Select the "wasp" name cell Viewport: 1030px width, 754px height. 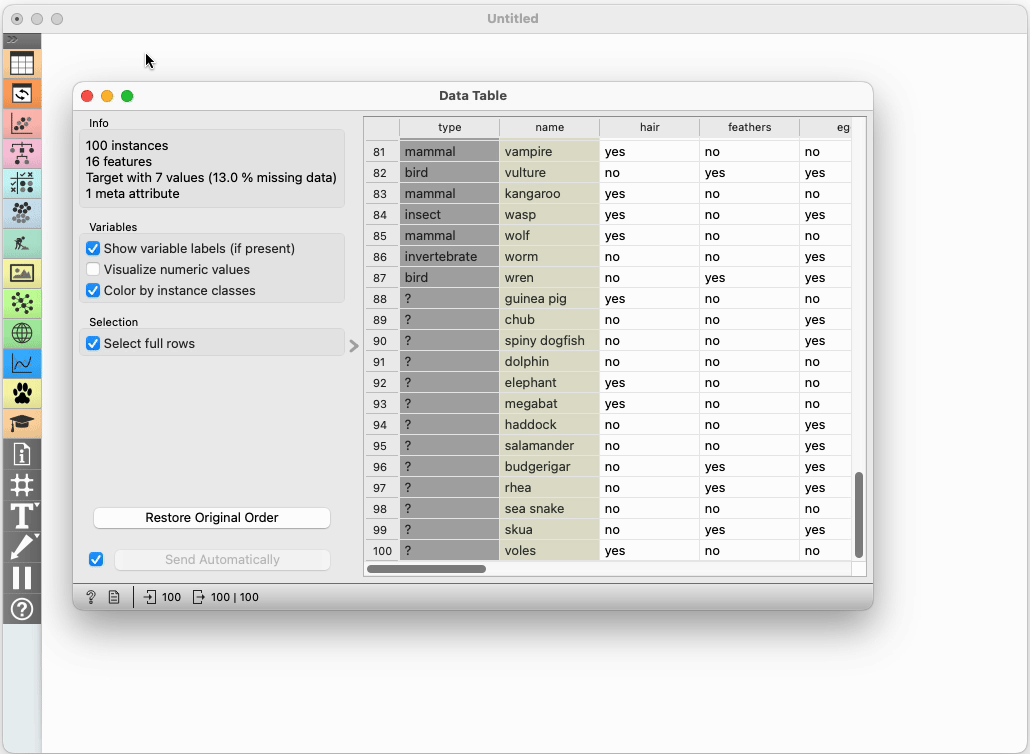click(x=549, y=215)
